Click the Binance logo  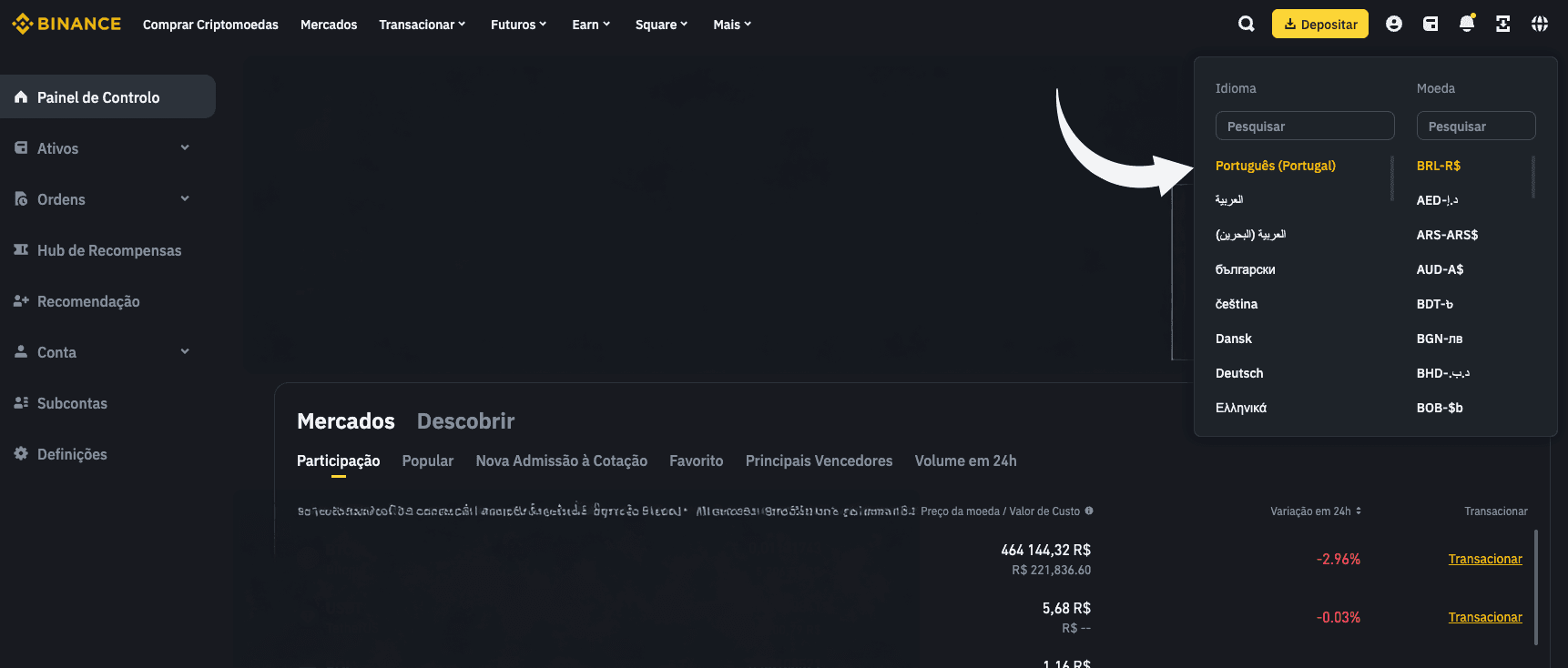click(66, 24)
